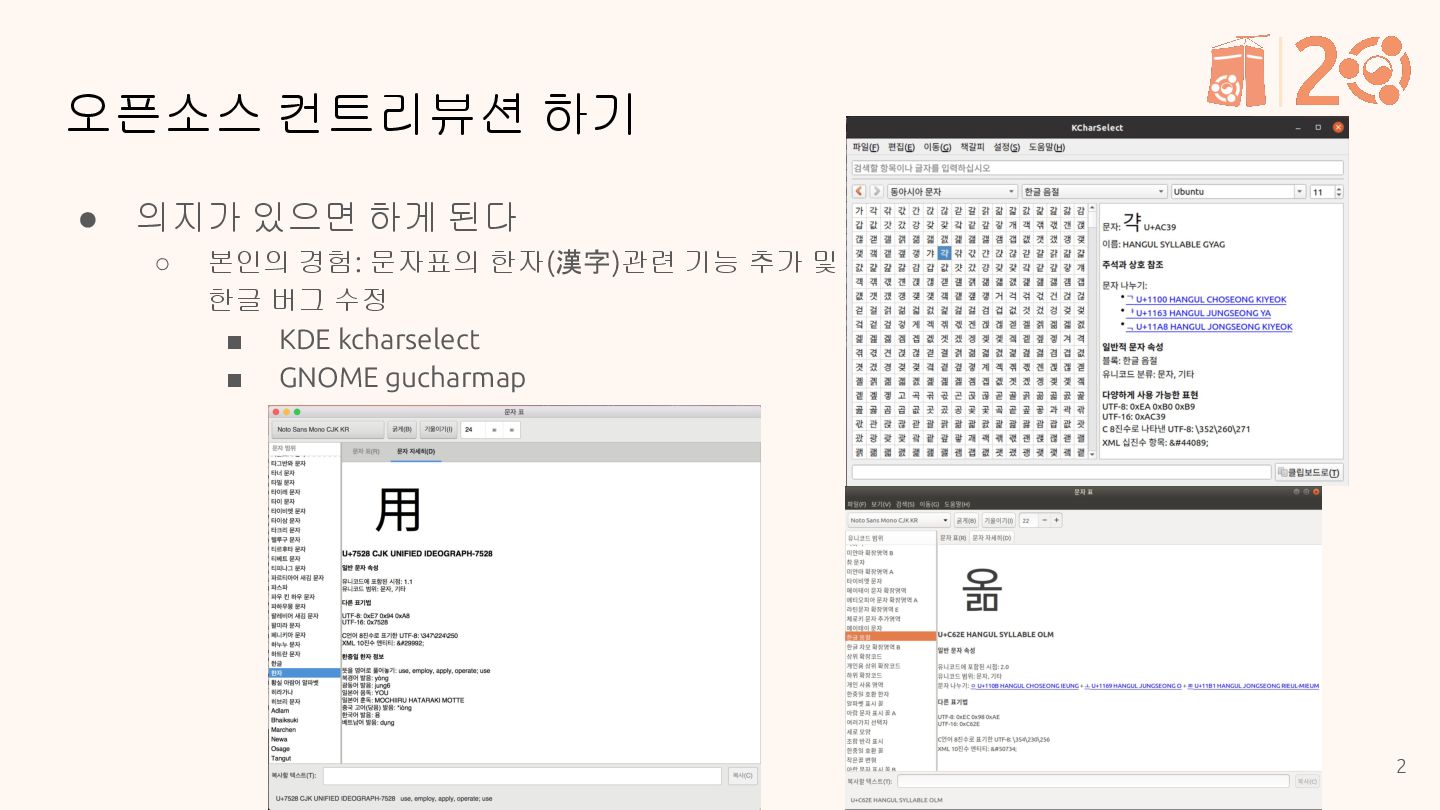
Task: Open 파일(F) menu in Ubuntu 문자 표 window
Action: (x=855, y=504)
